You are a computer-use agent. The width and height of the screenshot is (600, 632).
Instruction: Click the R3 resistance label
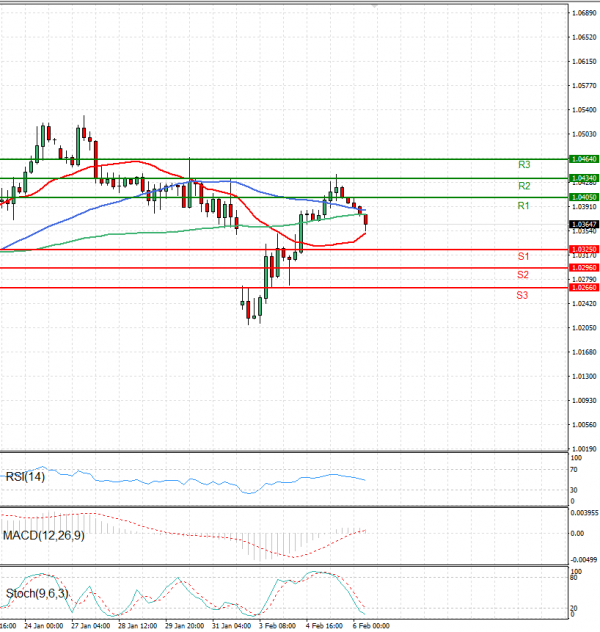tap(524, 165)
